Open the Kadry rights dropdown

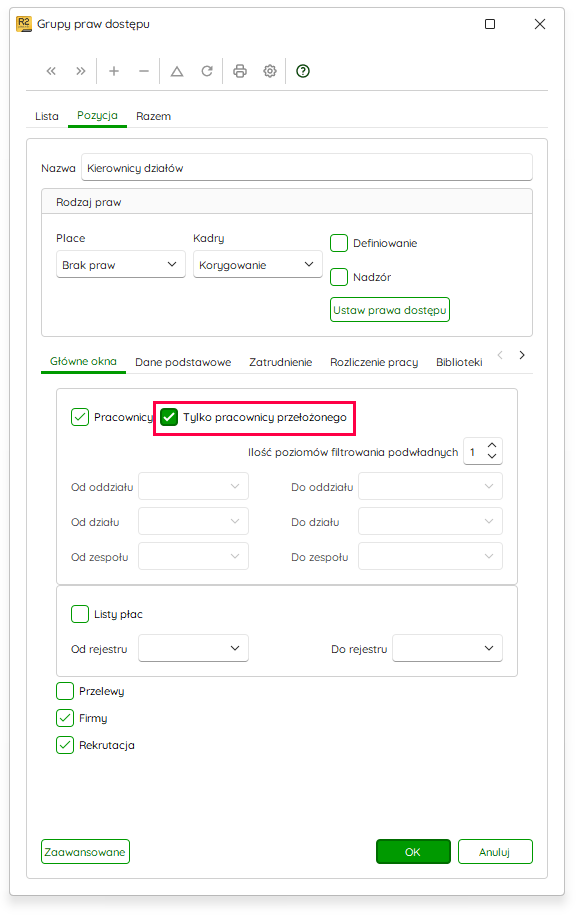click(258, 264)
